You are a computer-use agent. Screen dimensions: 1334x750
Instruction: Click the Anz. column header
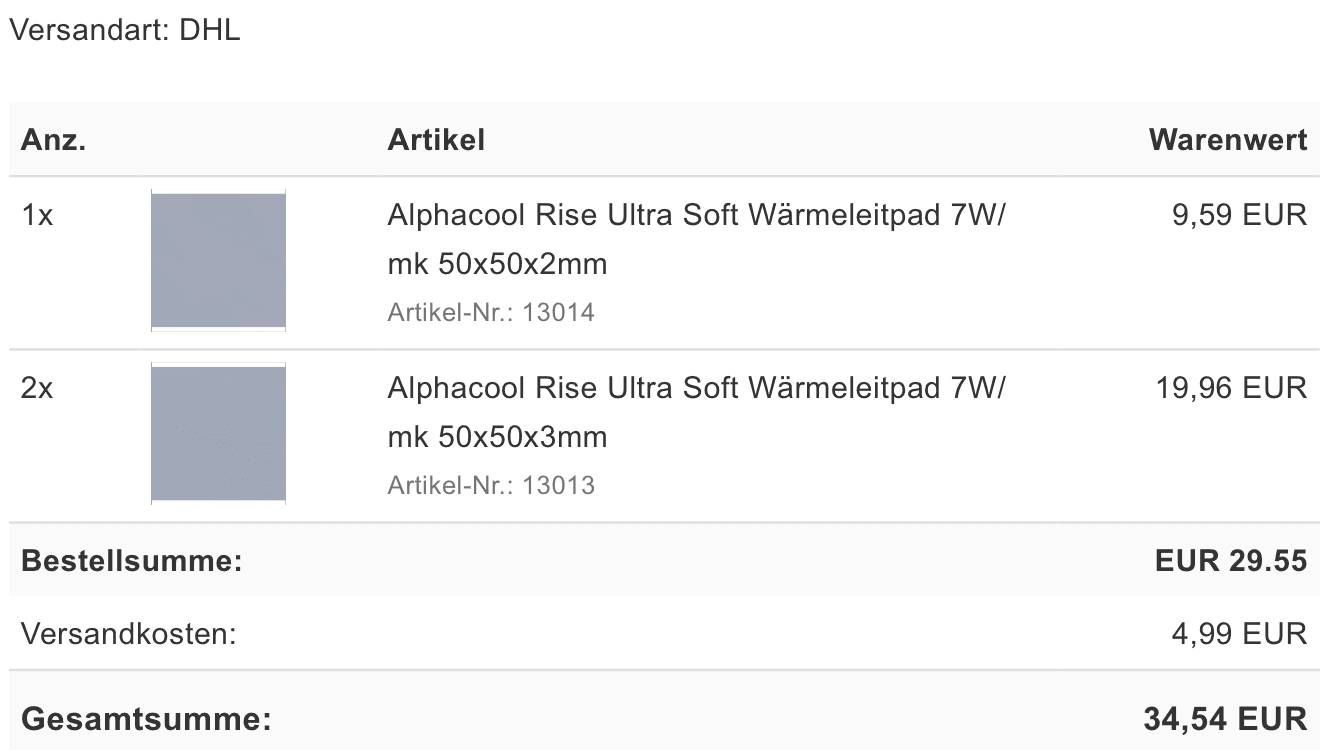click(54, 140)
